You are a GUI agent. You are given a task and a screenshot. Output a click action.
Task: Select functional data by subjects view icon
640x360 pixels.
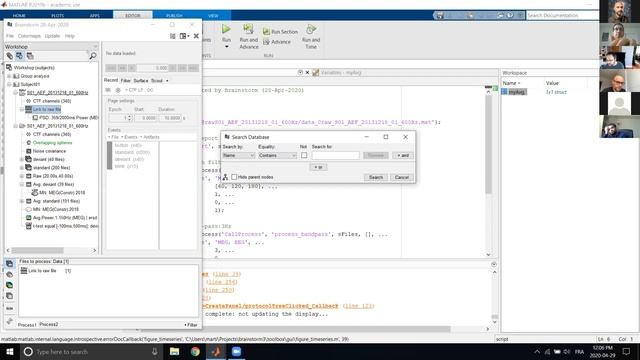click(x=20, y=56)
